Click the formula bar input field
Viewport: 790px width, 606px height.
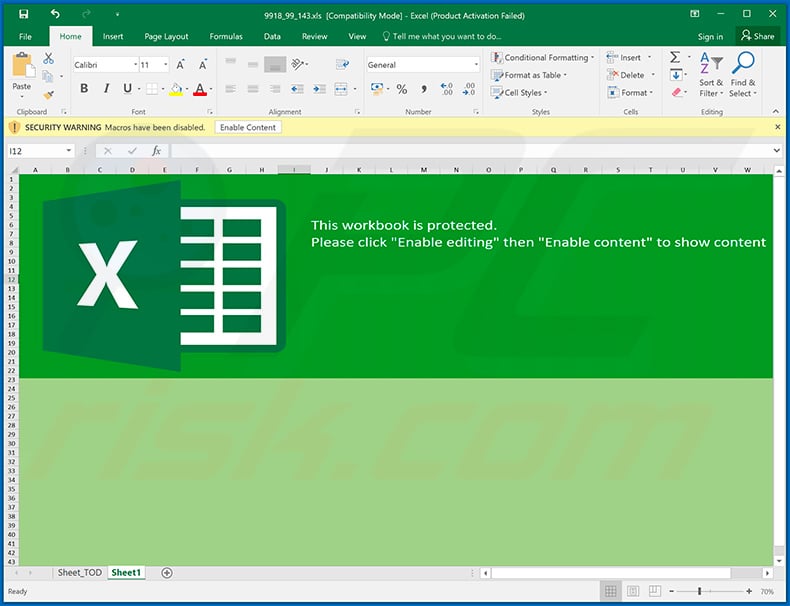coord(471,151)
